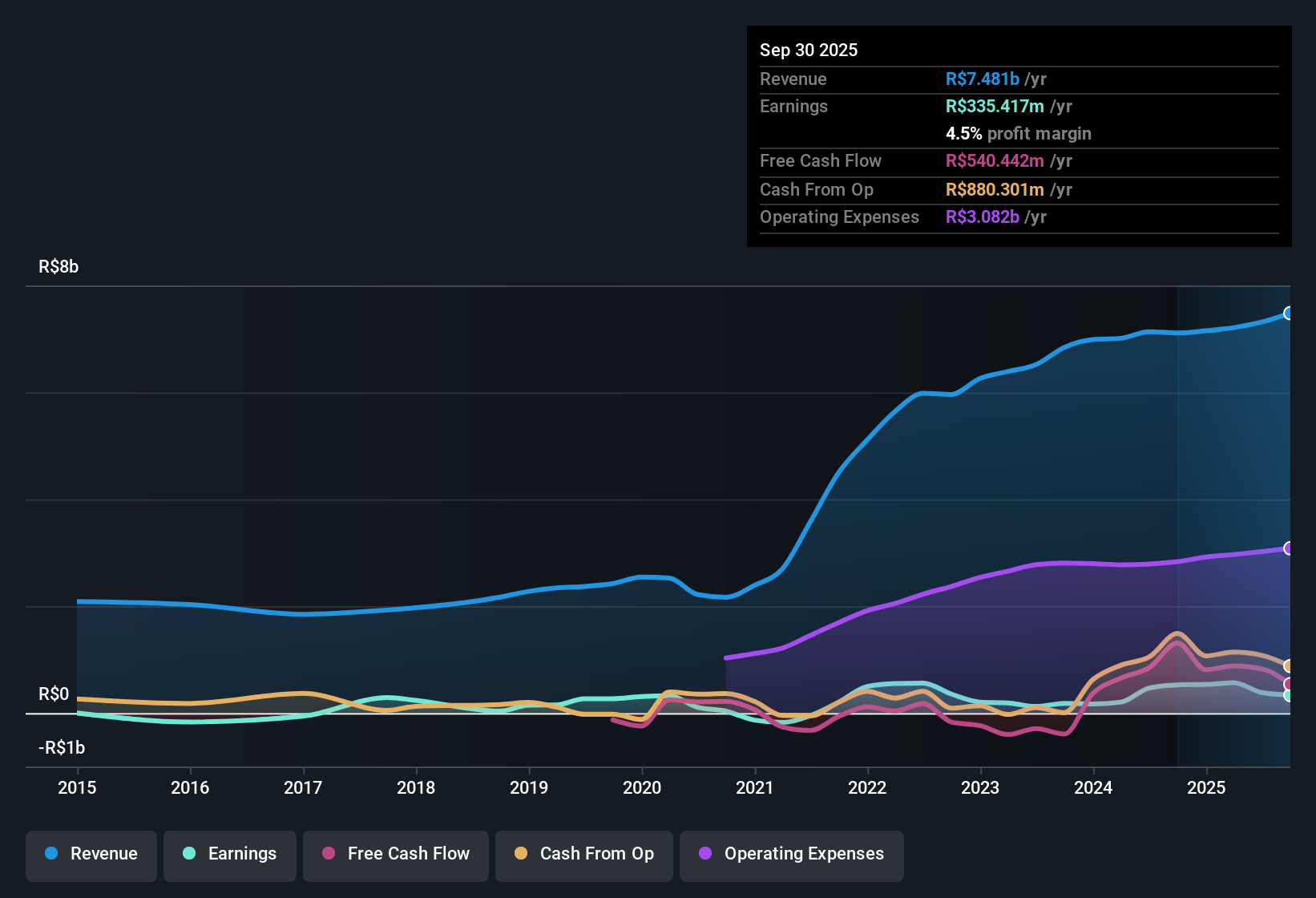1316x898 pixels.
Task: Select the 2020 year label on axis
Action: click(642, 788)
